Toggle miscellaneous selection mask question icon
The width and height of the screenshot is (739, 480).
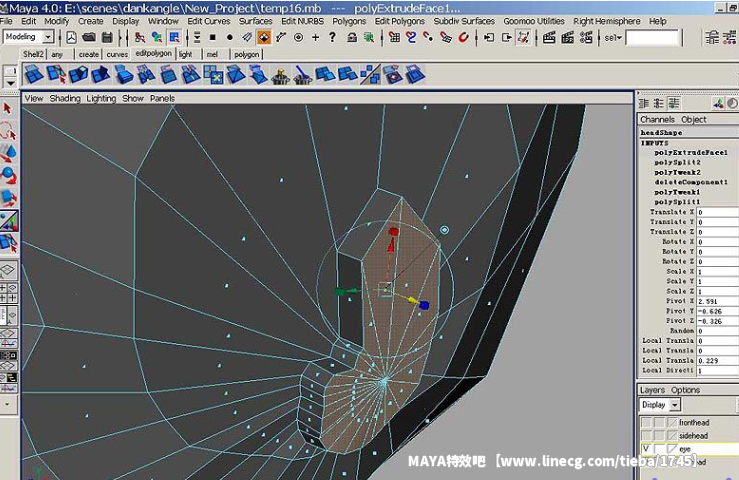(x=332, y=37)
